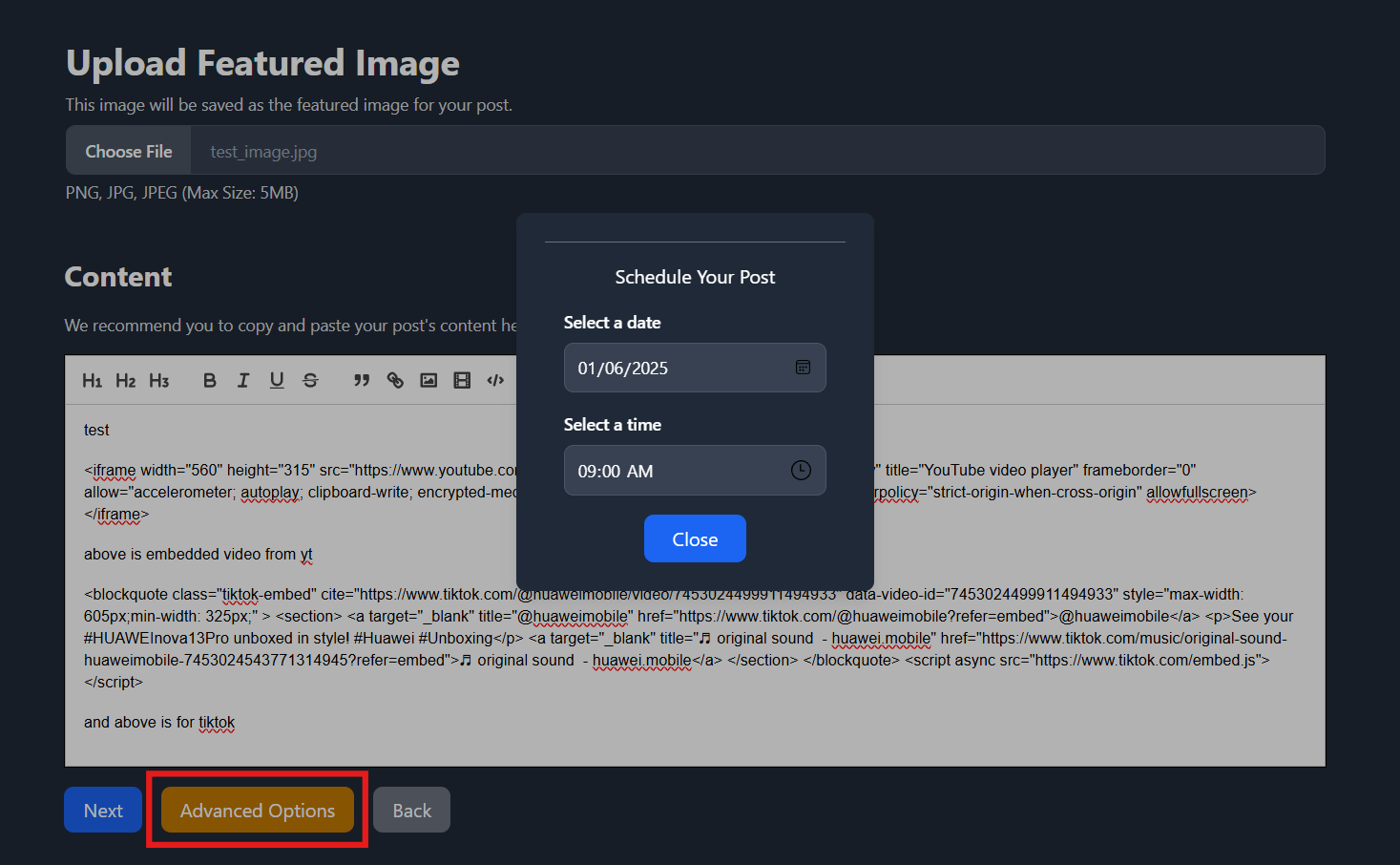The height and width of the screenshot is (865, 1400).
Task: Insert a code block
Action: [x=495, y=381]
